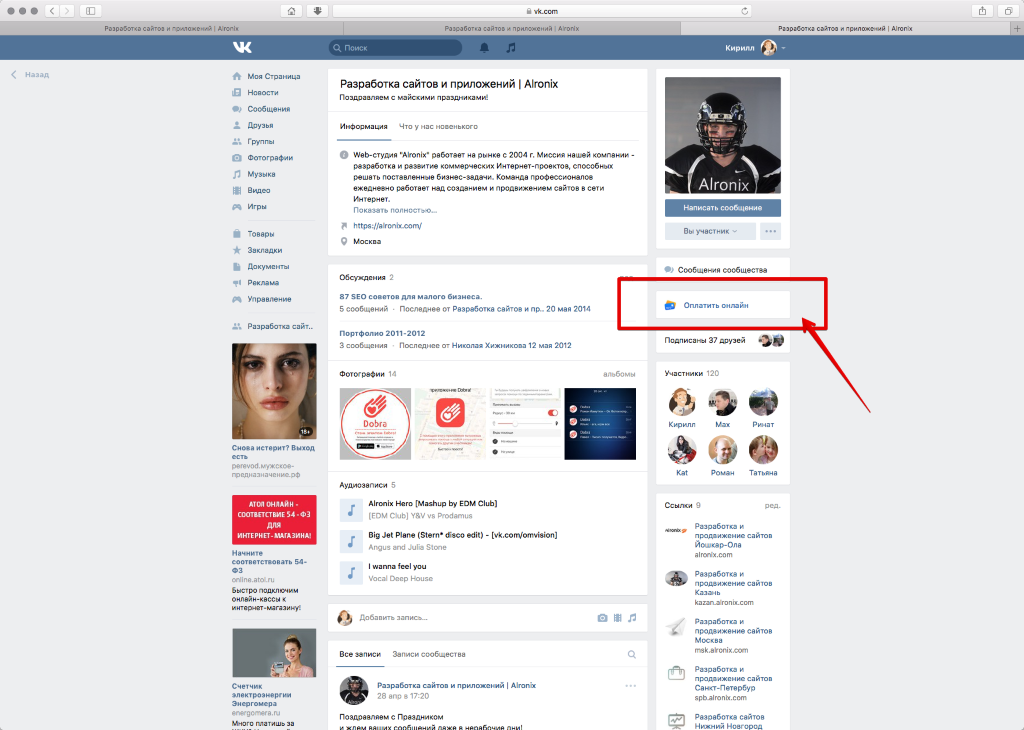
Task: Search wall posts magnifier icon
Action: (x=632, y=654)
